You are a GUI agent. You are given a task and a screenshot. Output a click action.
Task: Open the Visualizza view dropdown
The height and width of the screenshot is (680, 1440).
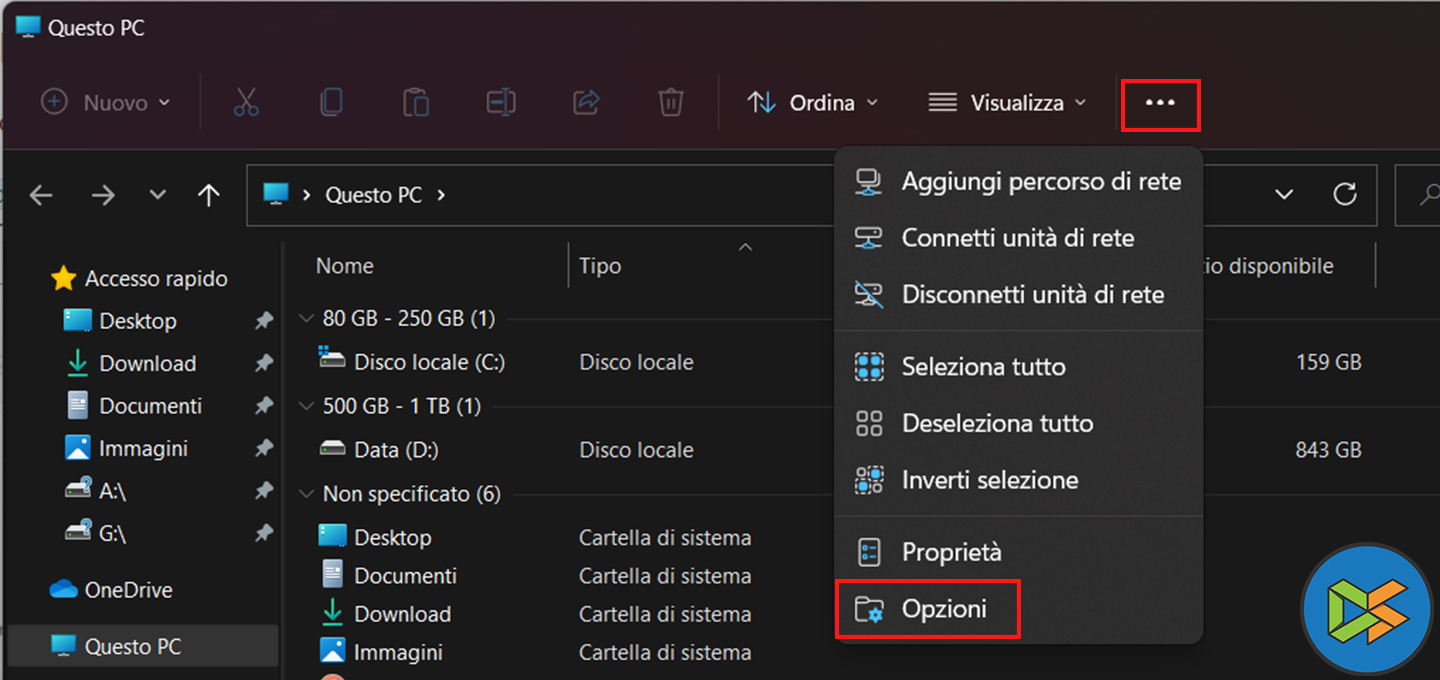1006,103
